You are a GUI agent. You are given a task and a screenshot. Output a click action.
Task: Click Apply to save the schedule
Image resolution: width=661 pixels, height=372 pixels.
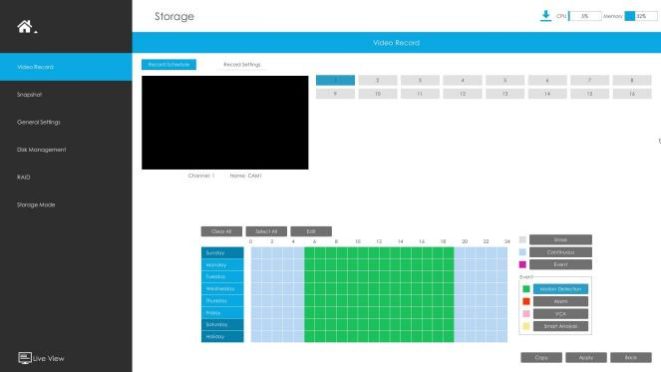tap(586, 358)
